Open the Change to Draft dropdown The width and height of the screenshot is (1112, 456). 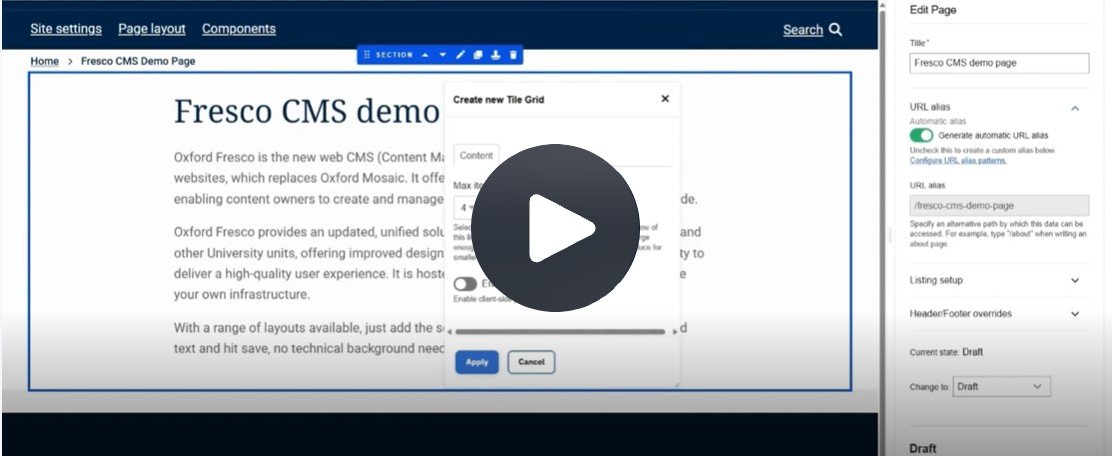(x=1001, y=387)
